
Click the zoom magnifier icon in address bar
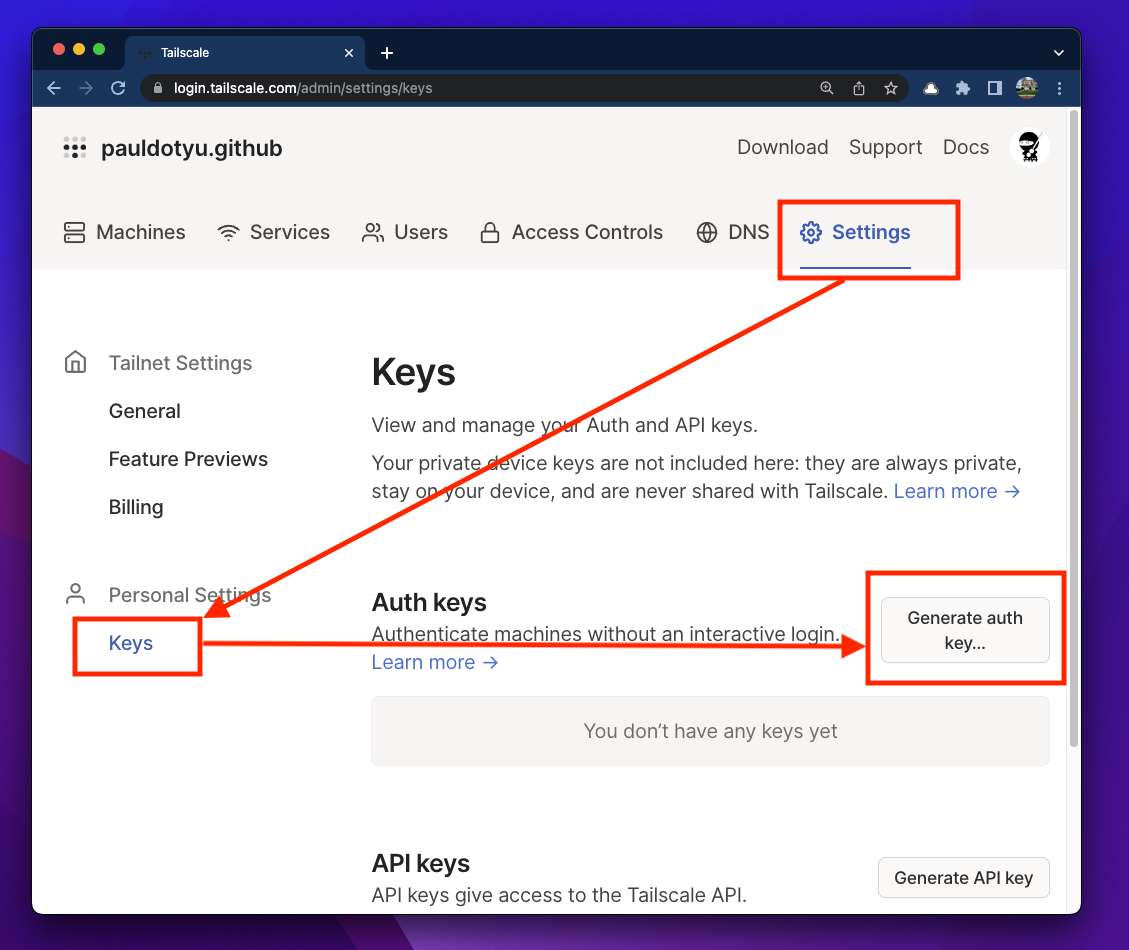point(826,88)
